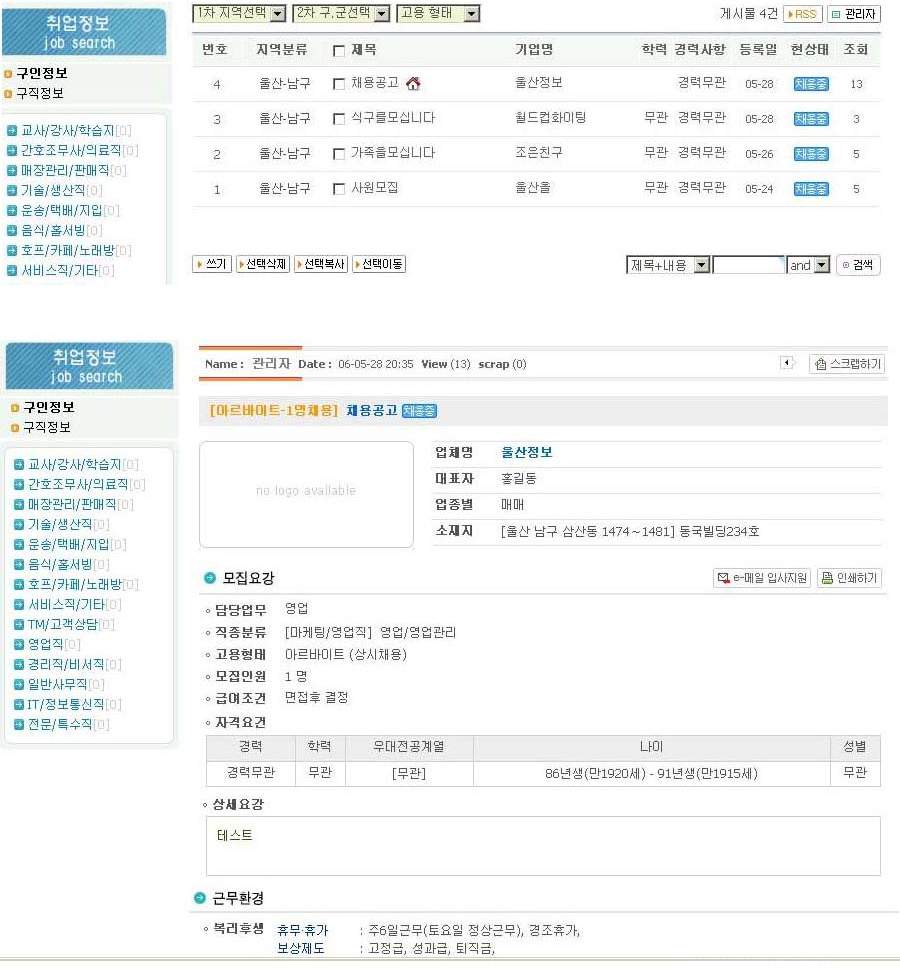
Task: Open 구인정보 menu in upper sidebar
Action: pyautogui.click(x=41, y=74)
